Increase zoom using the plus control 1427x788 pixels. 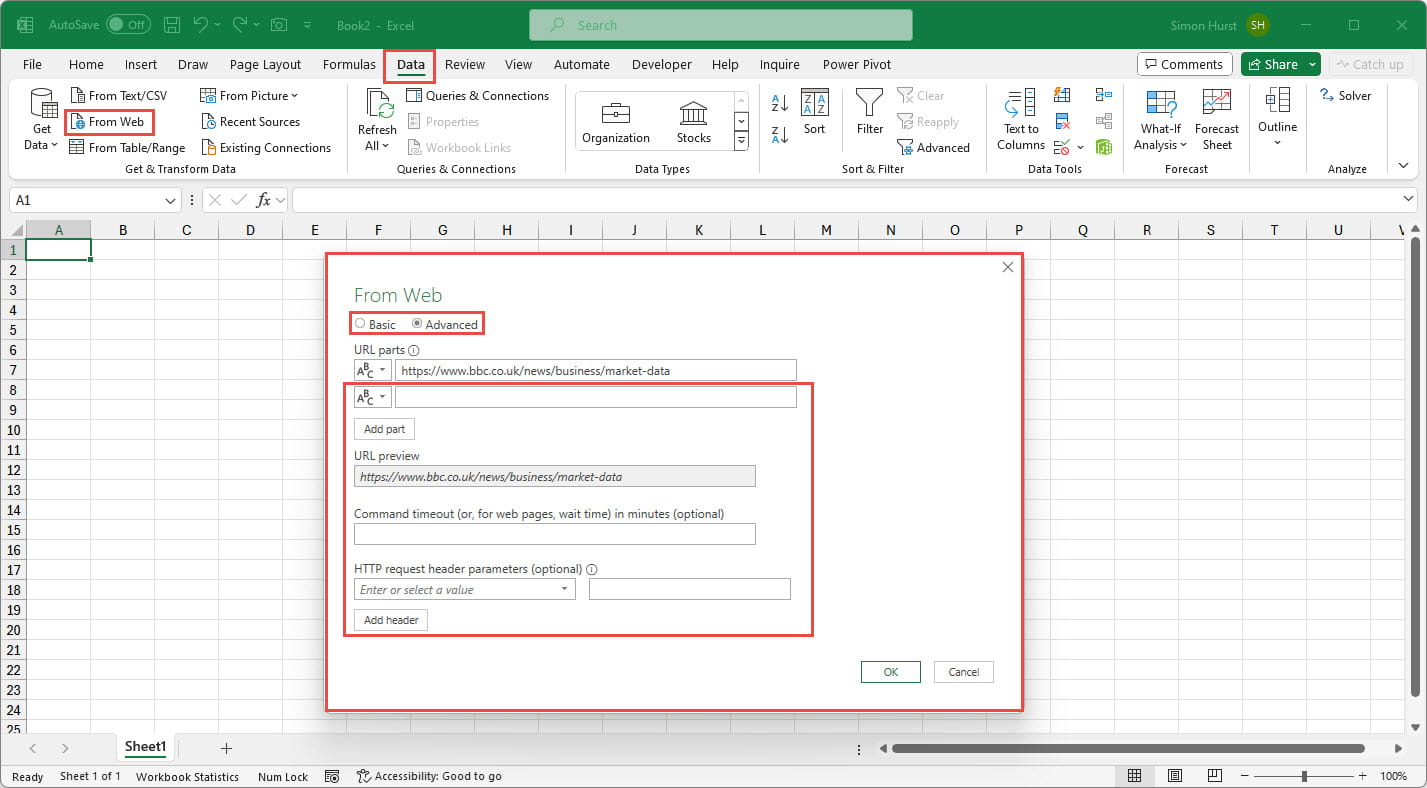[1362, 775]
